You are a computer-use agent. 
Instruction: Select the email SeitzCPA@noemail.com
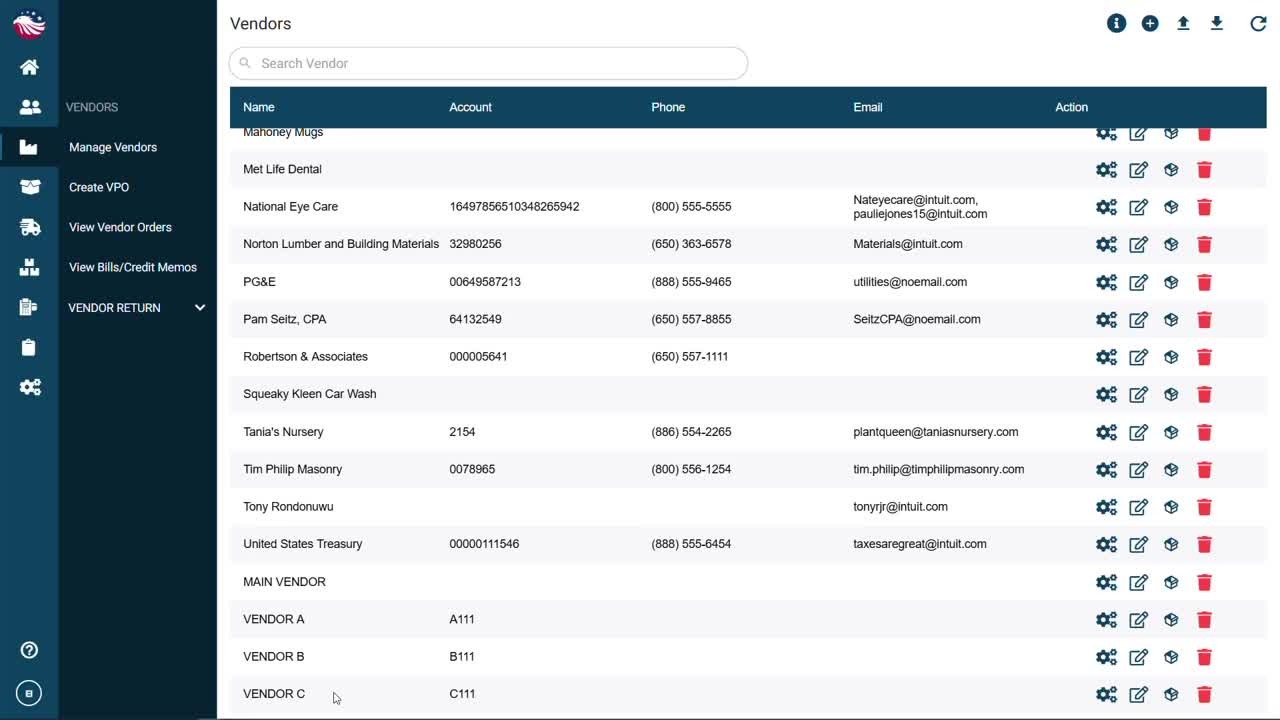(x=917, y=319)
